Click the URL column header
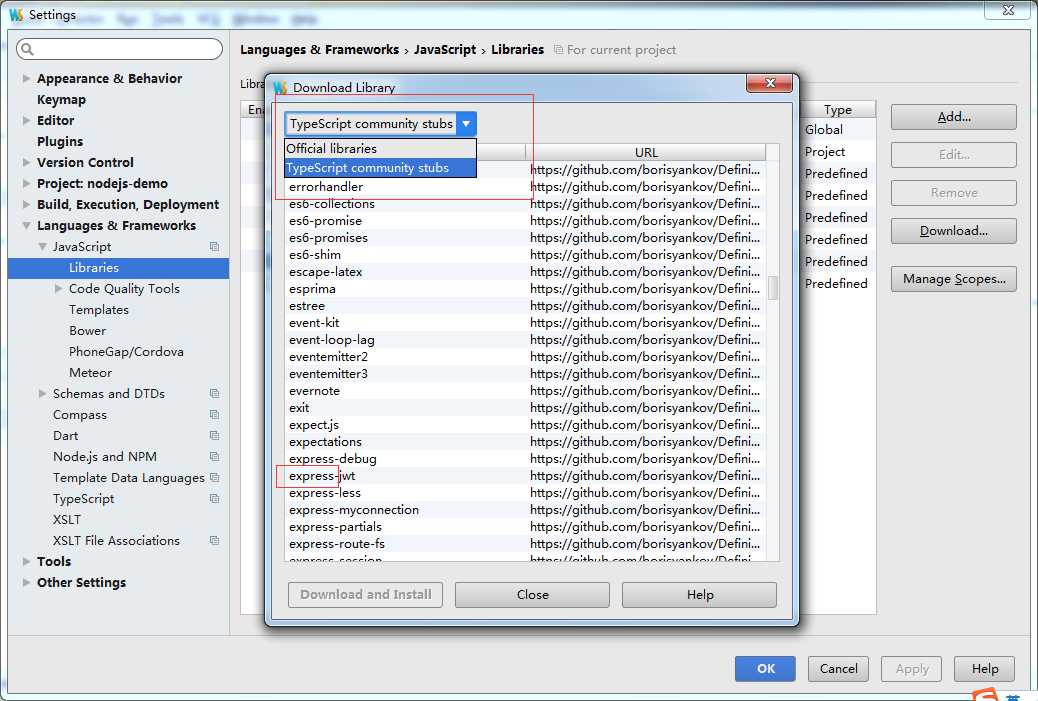 coord(646,152)
